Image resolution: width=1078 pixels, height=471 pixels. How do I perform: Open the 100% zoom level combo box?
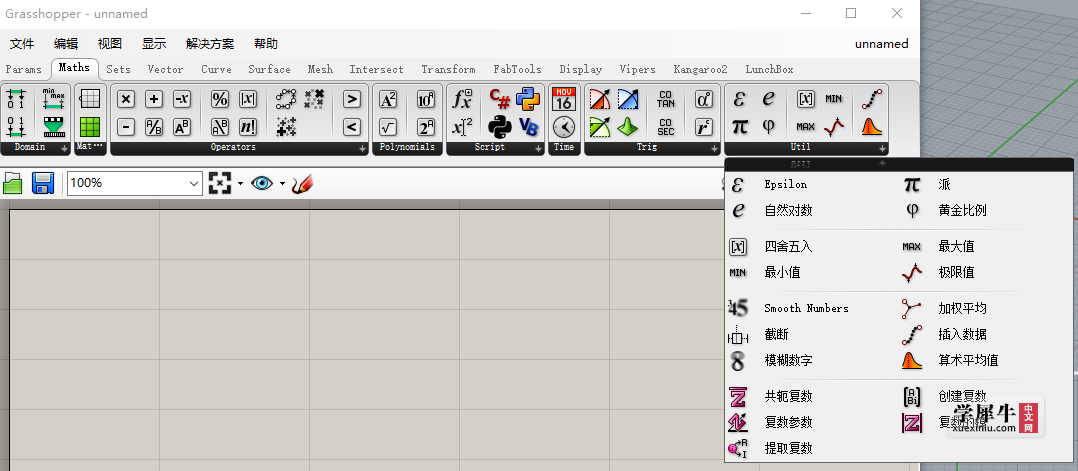click(x=135, y=183)
